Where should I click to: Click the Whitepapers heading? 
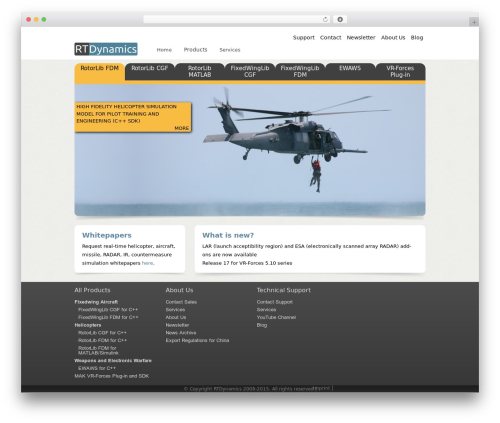[107, 235]
